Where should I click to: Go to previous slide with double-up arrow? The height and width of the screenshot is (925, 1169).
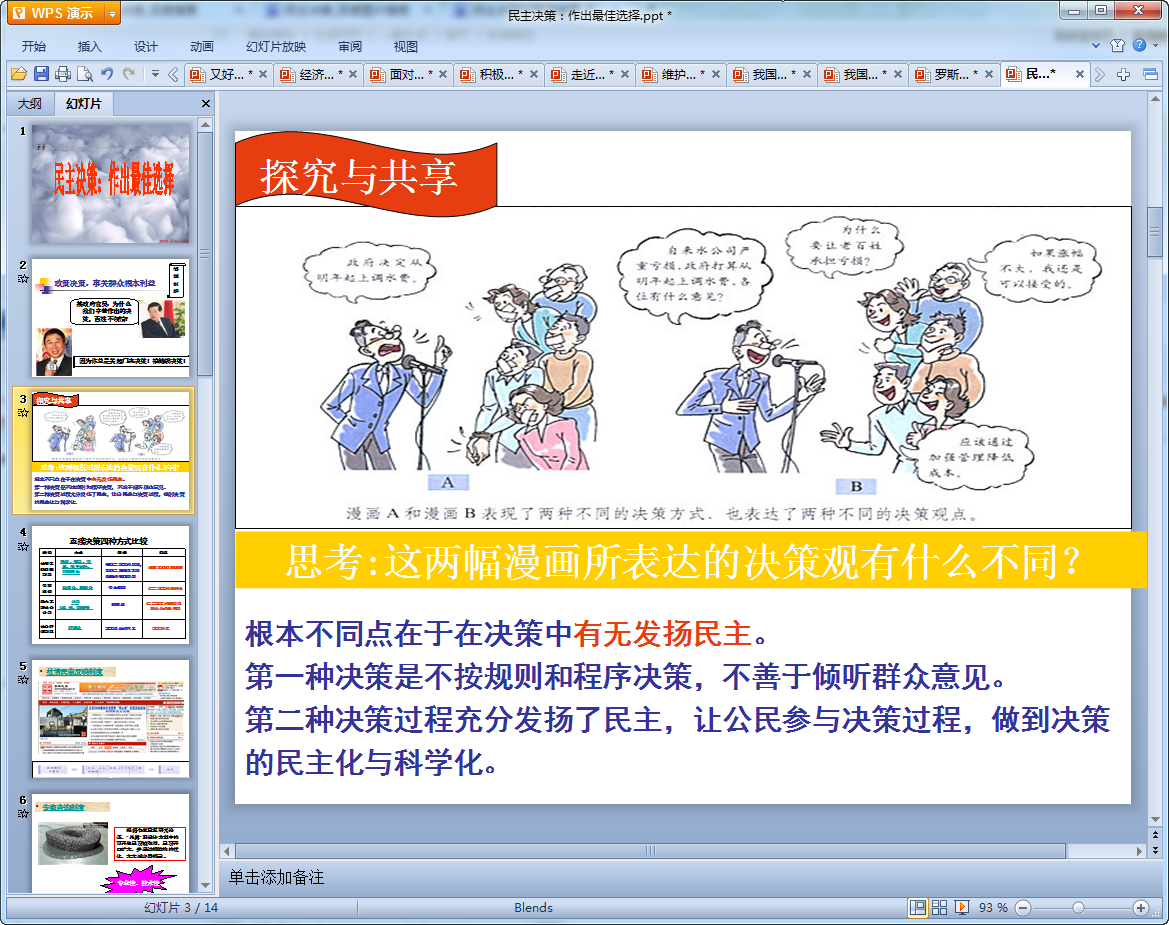pyautogui.click(x=1155, y=834)
